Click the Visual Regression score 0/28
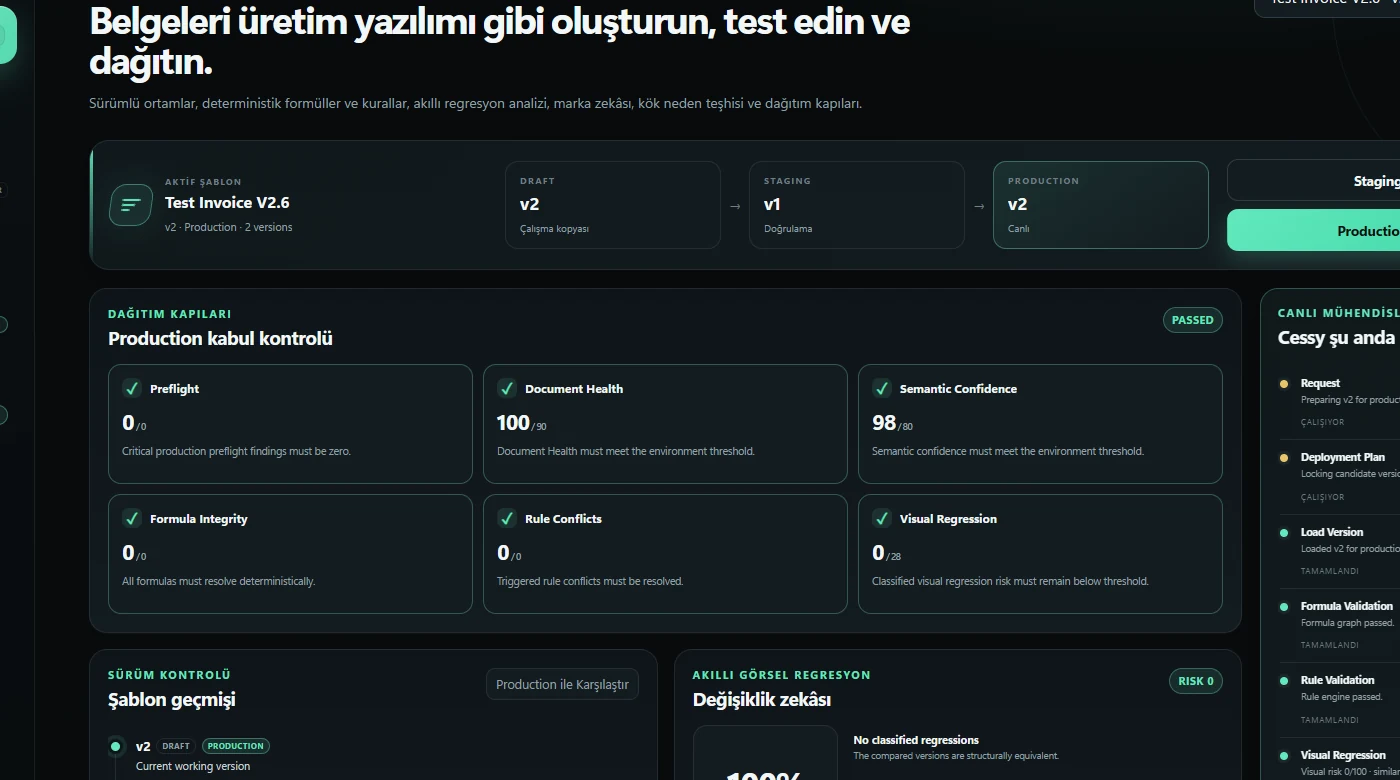This screenshot has width=1400, height=780. (x=886, y=553)
